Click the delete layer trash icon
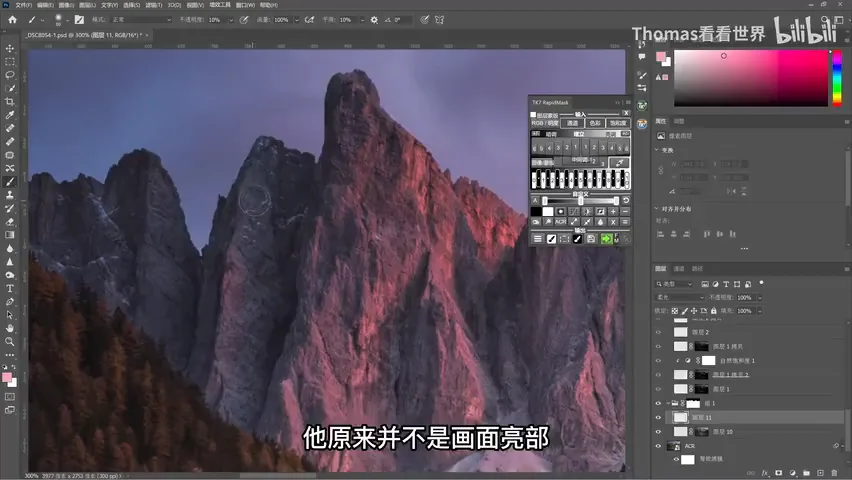 (835, 473)
